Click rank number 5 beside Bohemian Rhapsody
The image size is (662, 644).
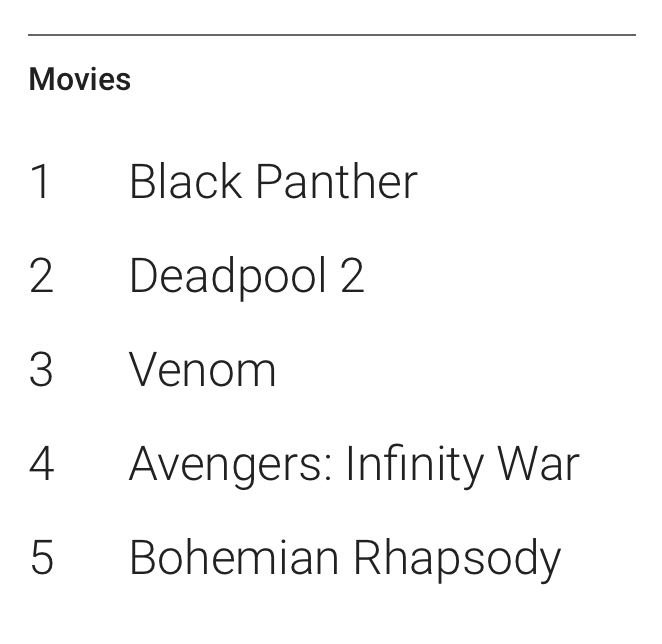coord(42,557)
